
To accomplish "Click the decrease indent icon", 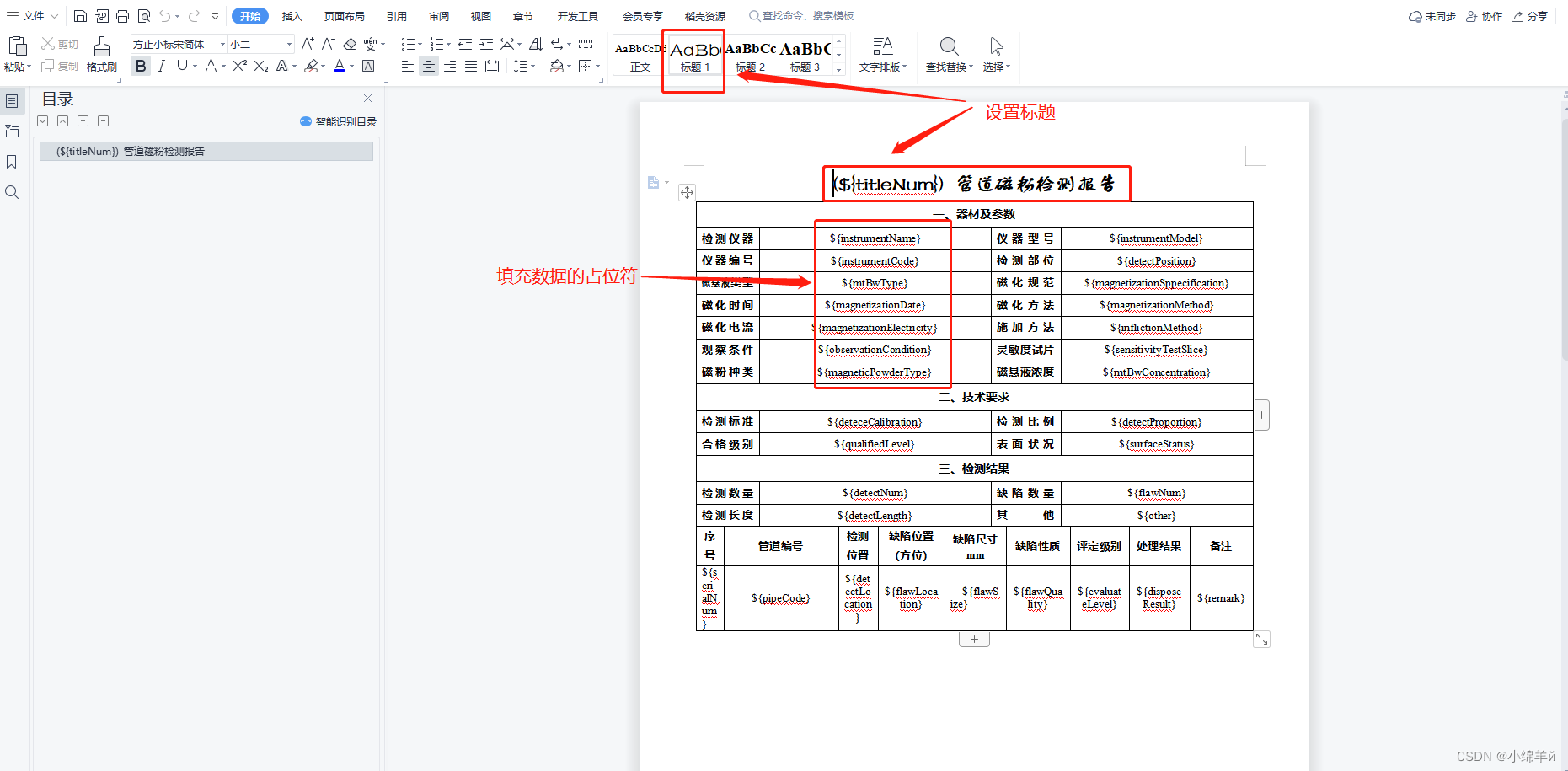I will pos(465,44).
